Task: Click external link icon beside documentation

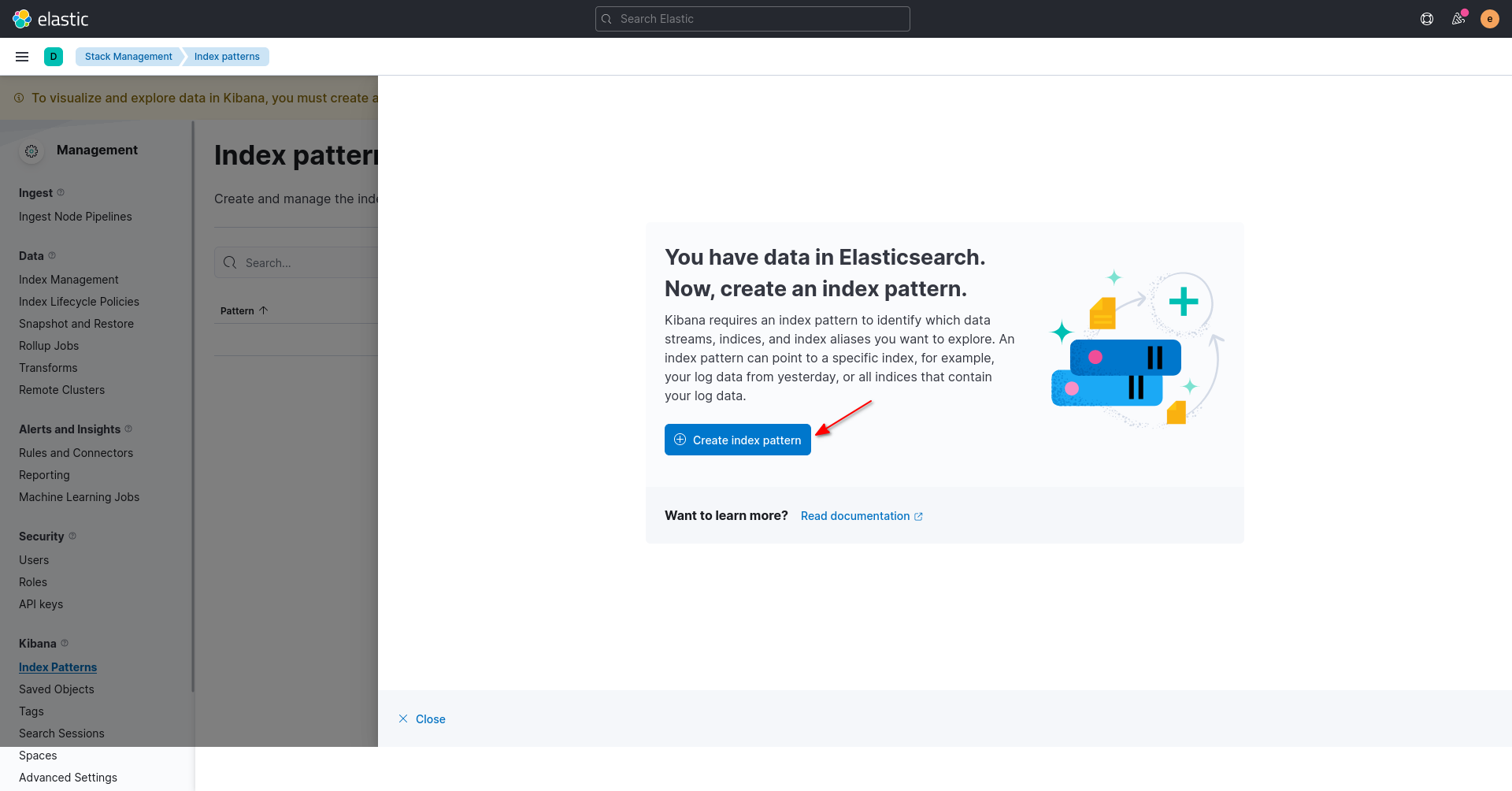Action: tap(918, 516)
